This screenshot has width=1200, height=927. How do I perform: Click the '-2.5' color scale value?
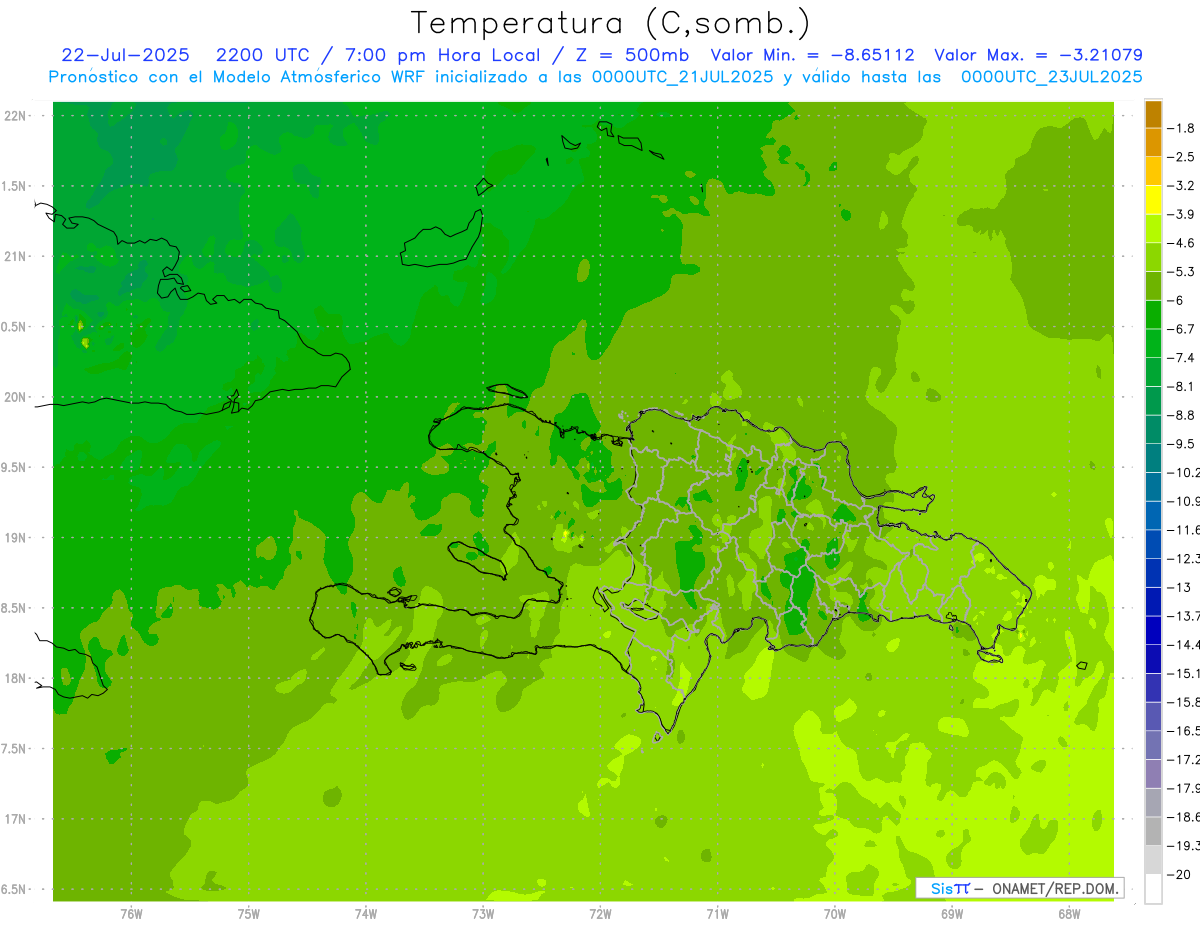[x=1181, y=157]
